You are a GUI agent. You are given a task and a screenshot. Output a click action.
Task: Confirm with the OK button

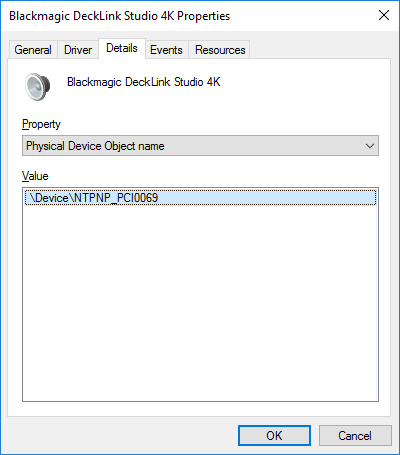coord(274,435)
